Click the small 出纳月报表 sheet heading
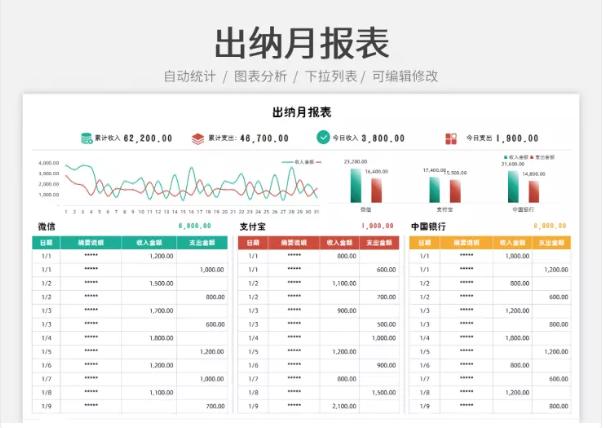 (302, 112)
